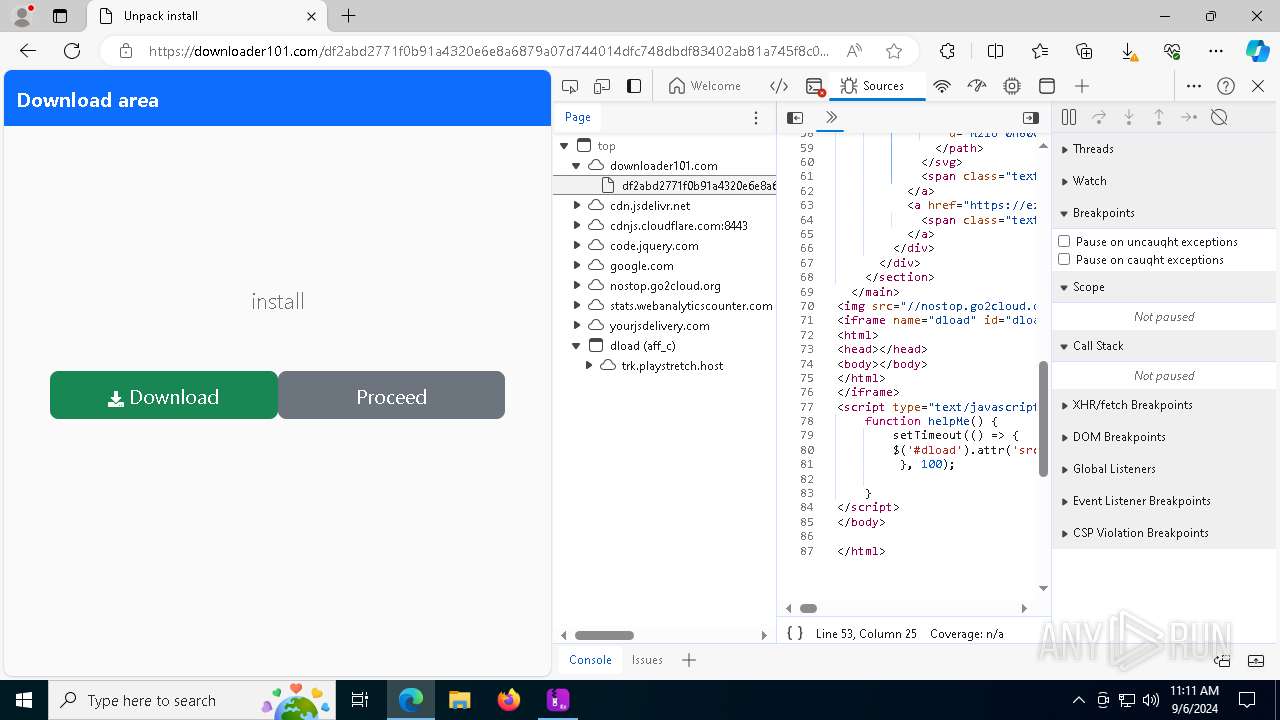This screenshot has height=720, width=1280.
Task: Pause script execution in debugger
Action: point(1069,117)
